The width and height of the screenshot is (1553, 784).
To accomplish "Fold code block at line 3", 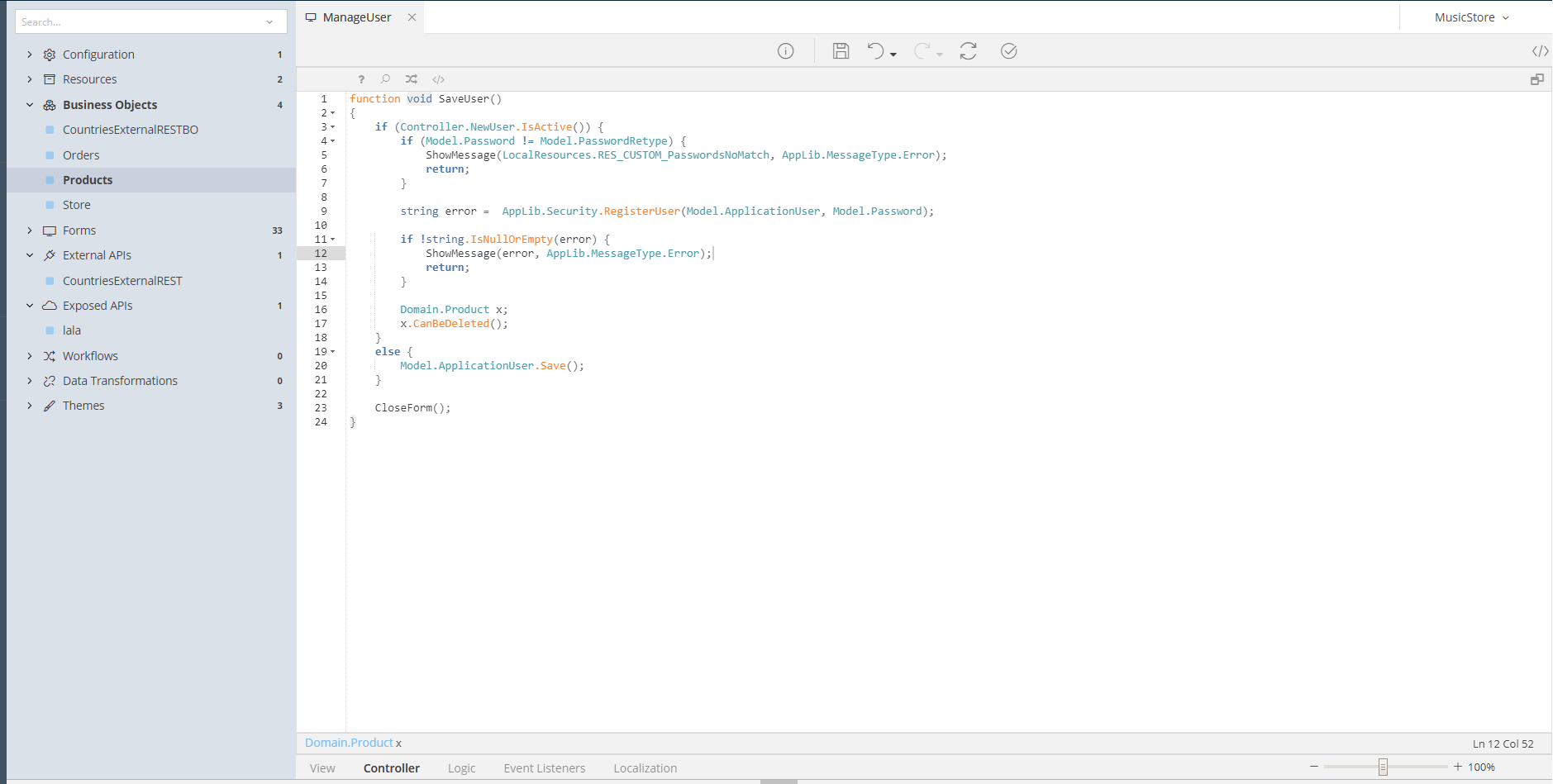I will click(x=333, y=127).
